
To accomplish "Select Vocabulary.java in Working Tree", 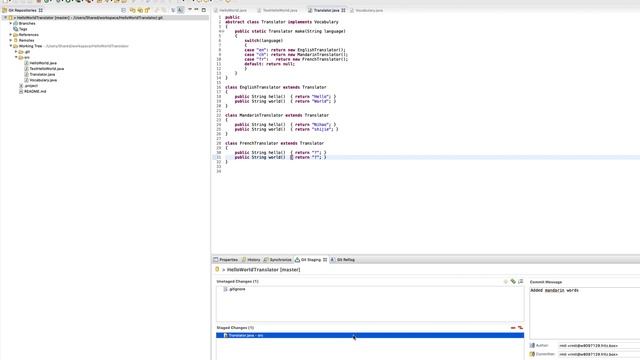I will tap(40, 80).
